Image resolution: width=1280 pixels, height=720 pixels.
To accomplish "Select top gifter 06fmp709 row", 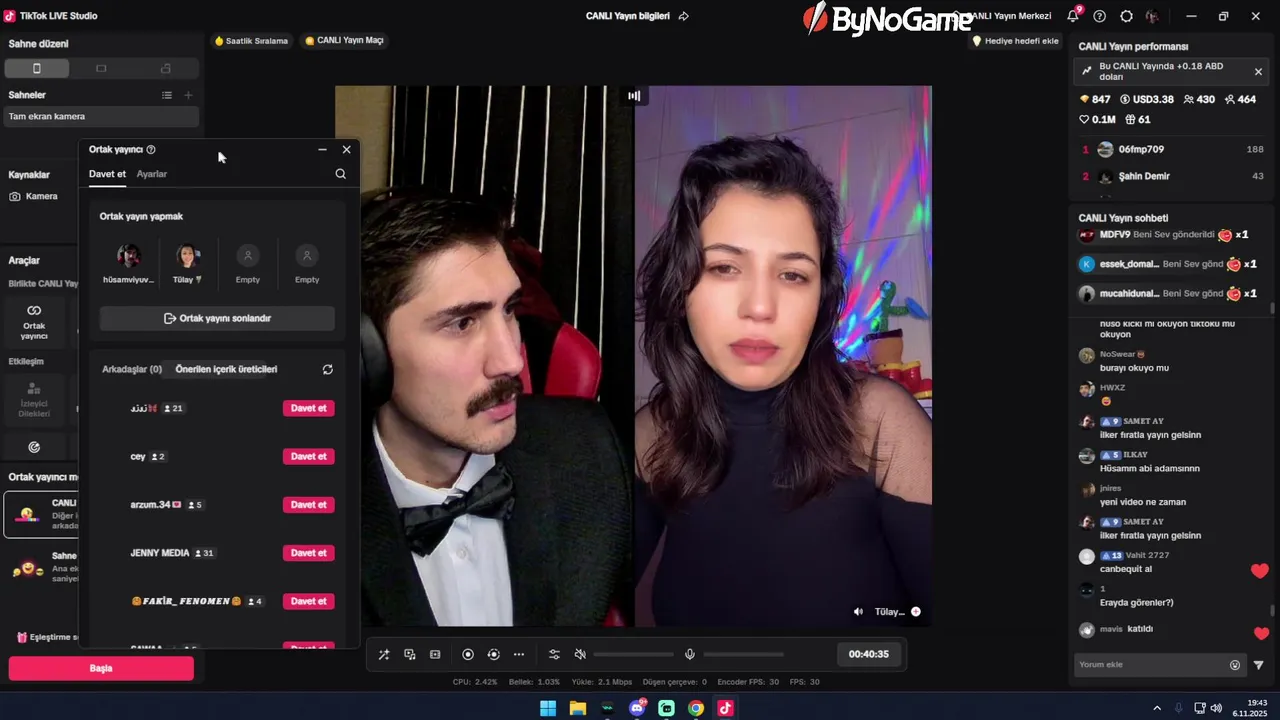I will coord(1173,149).
